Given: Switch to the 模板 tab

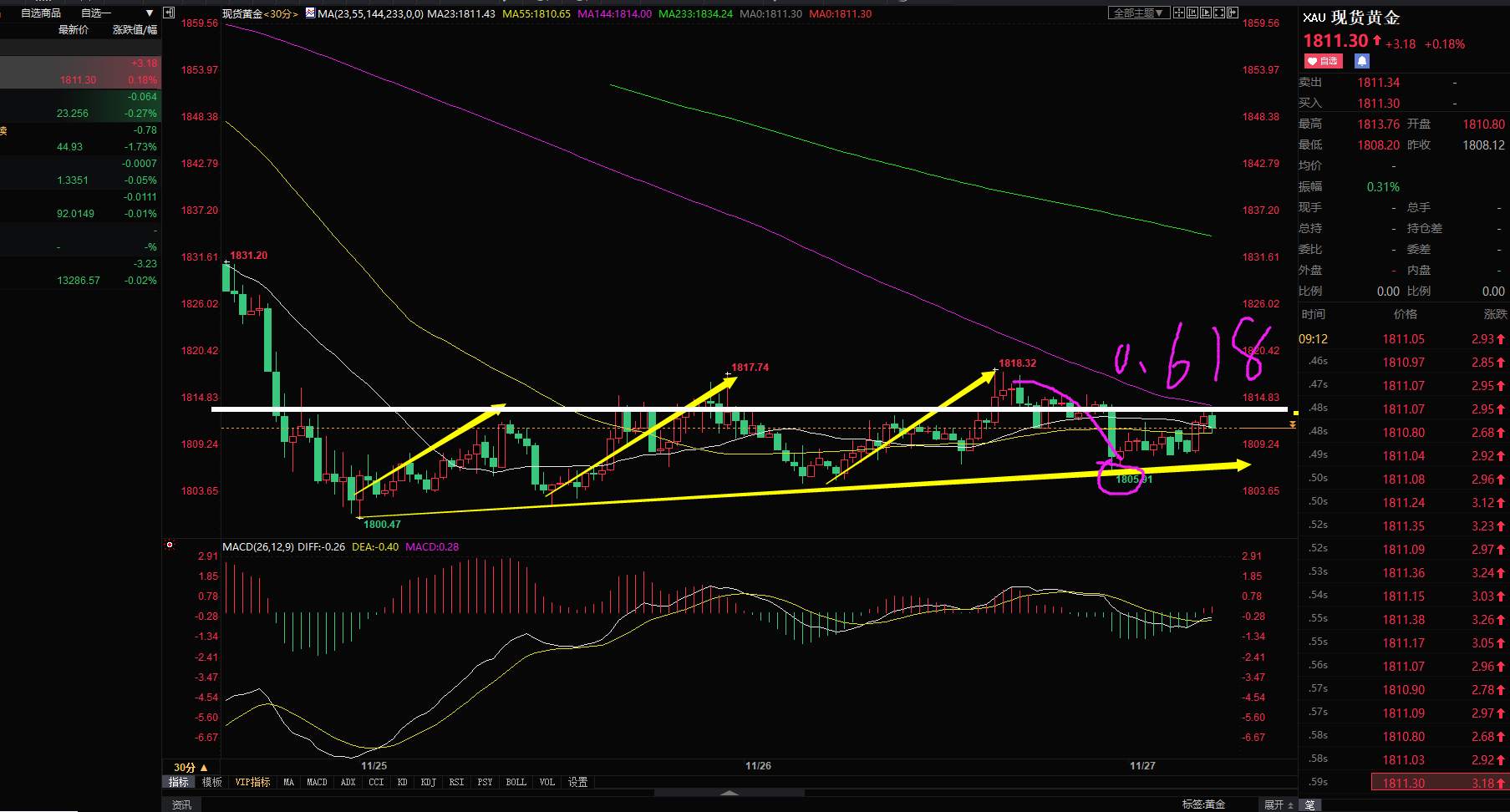Looking at the screenshot, I should click(212, 782).
